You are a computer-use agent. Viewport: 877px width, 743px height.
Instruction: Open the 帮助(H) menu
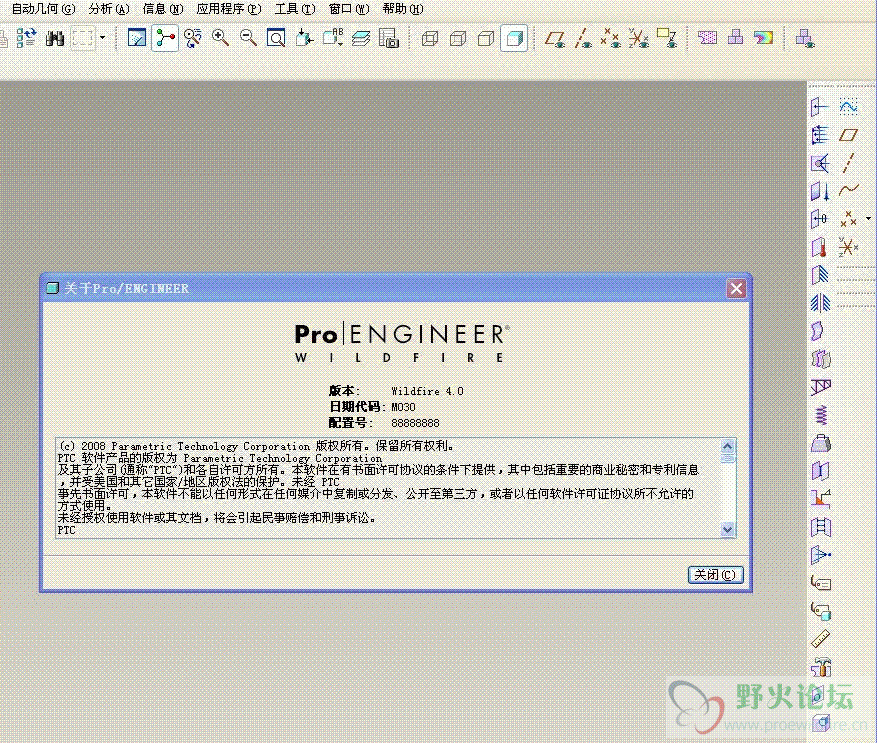(403, 9)
